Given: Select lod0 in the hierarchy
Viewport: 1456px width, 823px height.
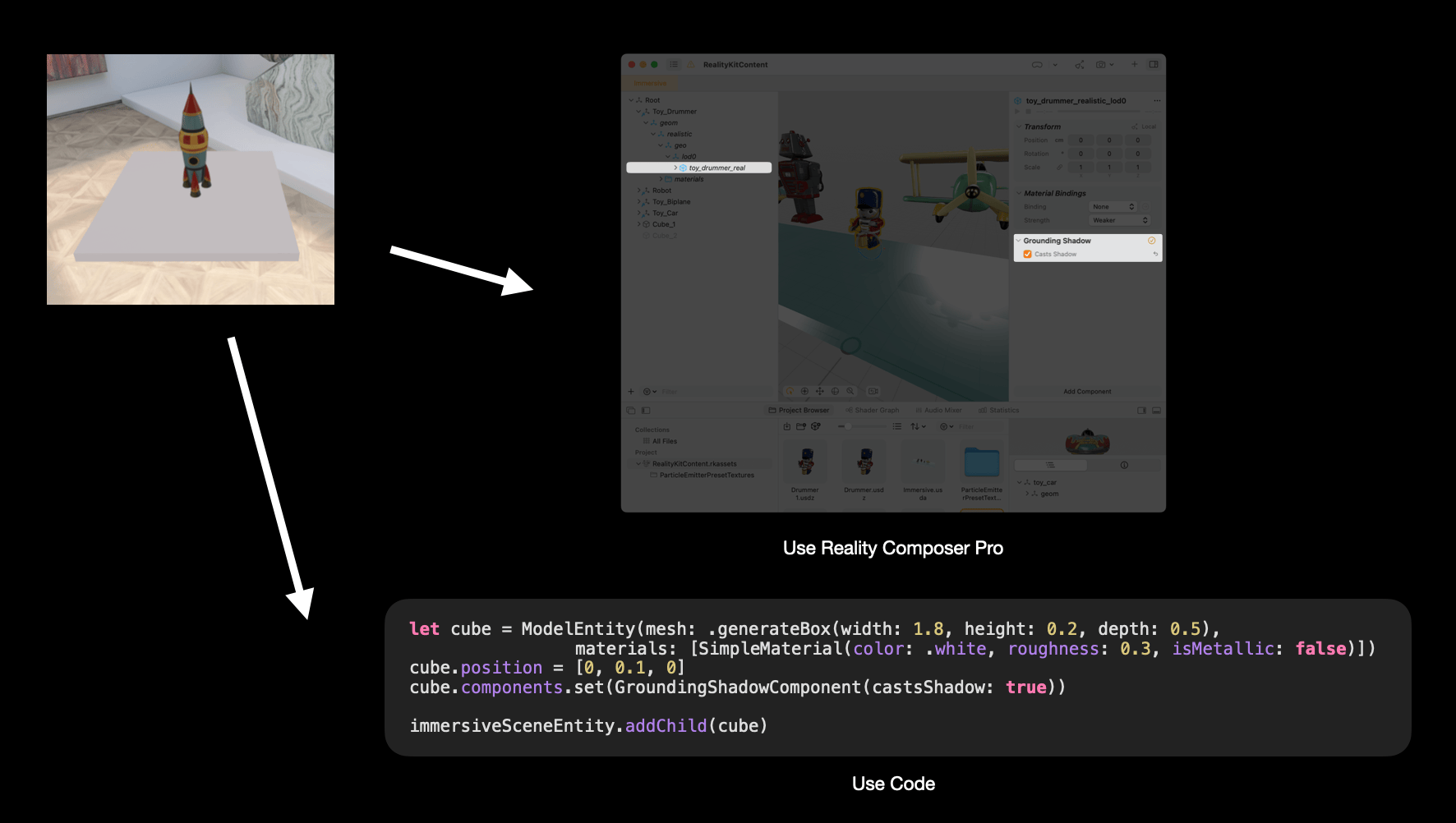Looking at the screenshot, I should pos(689,157).
